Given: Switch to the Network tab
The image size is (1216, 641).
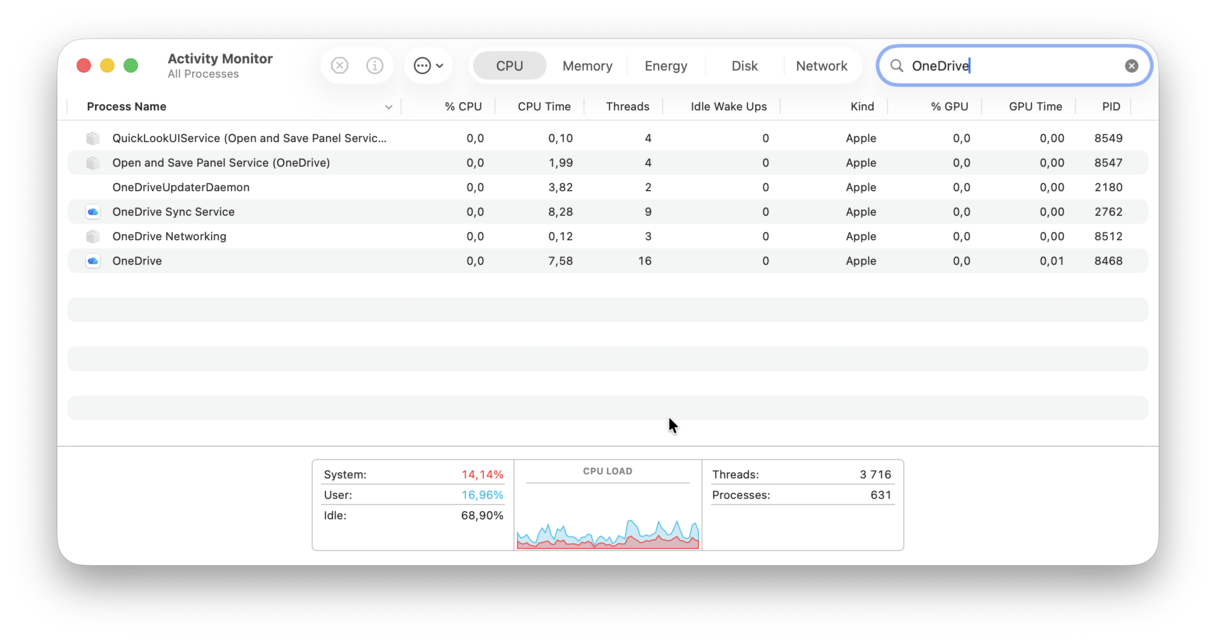Looking at the screenshot, I should 822,66.
